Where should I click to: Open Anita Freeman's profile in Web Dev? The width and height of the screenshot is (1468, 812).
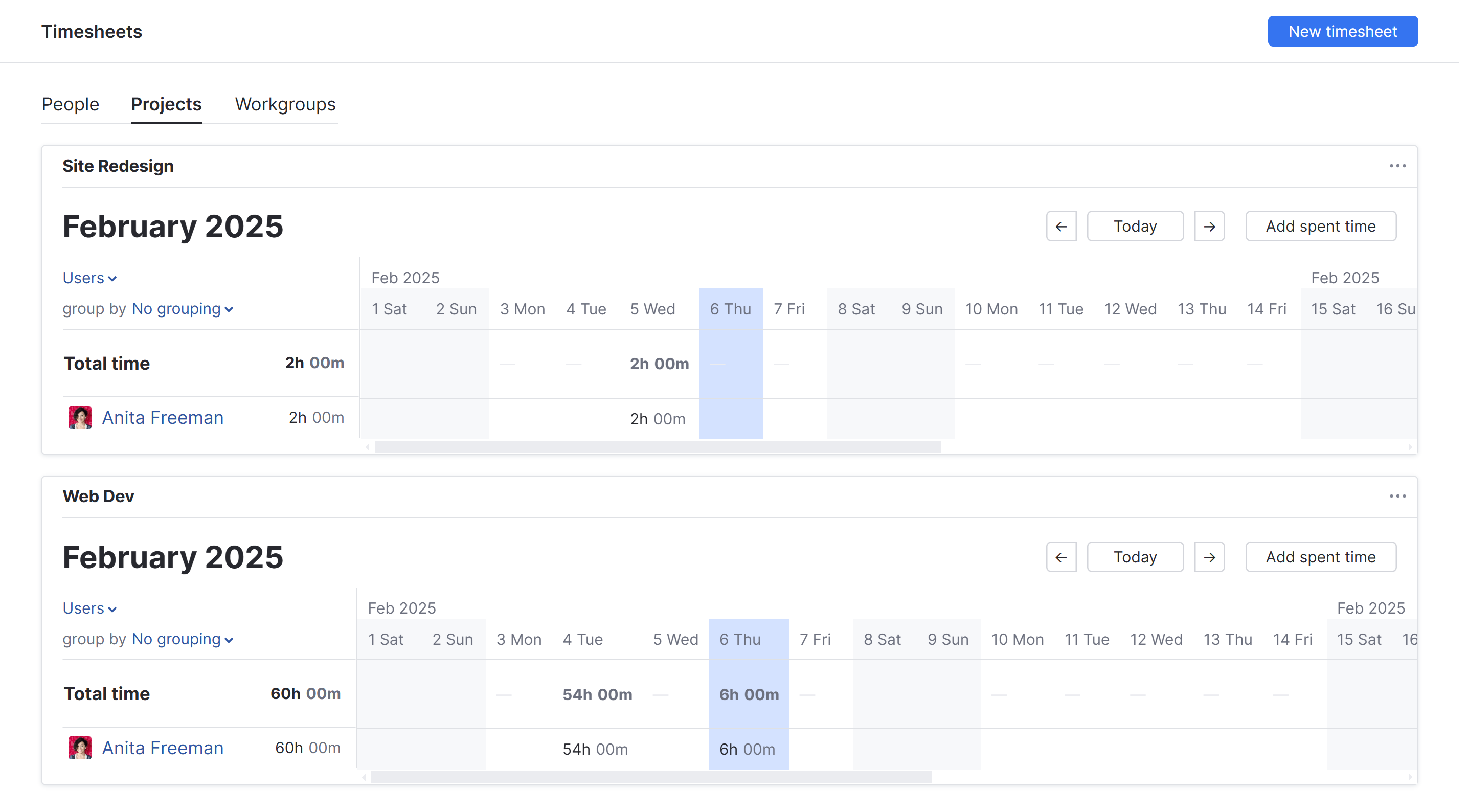coord(163,748)
